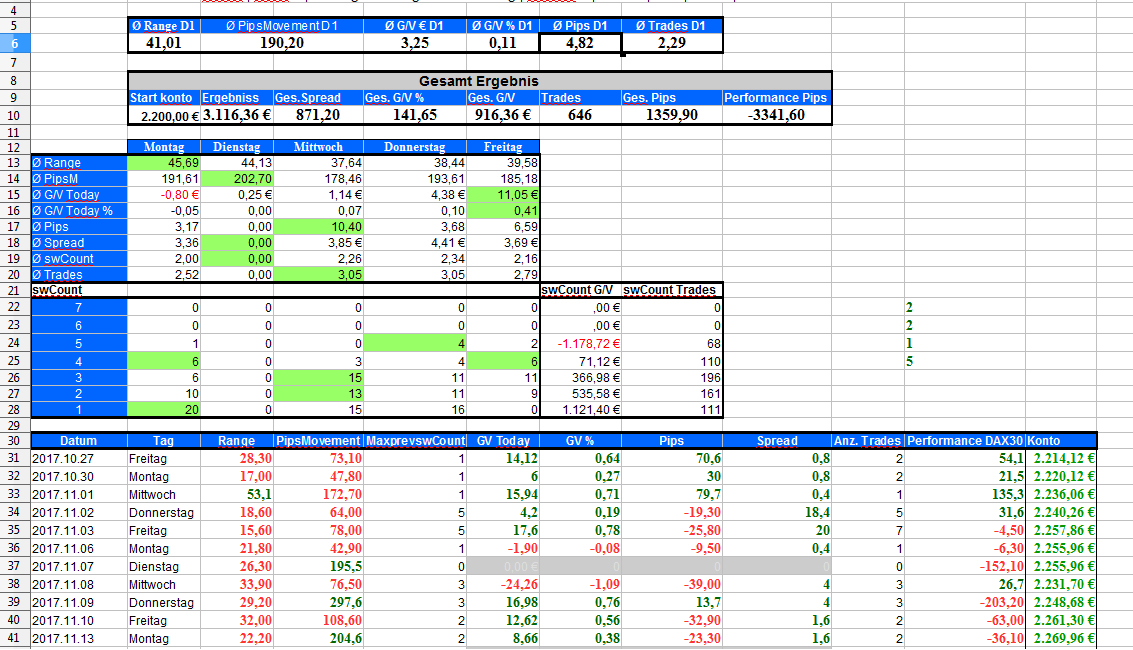
Task: Click row header number 30
Action: [x=14, y=440]
